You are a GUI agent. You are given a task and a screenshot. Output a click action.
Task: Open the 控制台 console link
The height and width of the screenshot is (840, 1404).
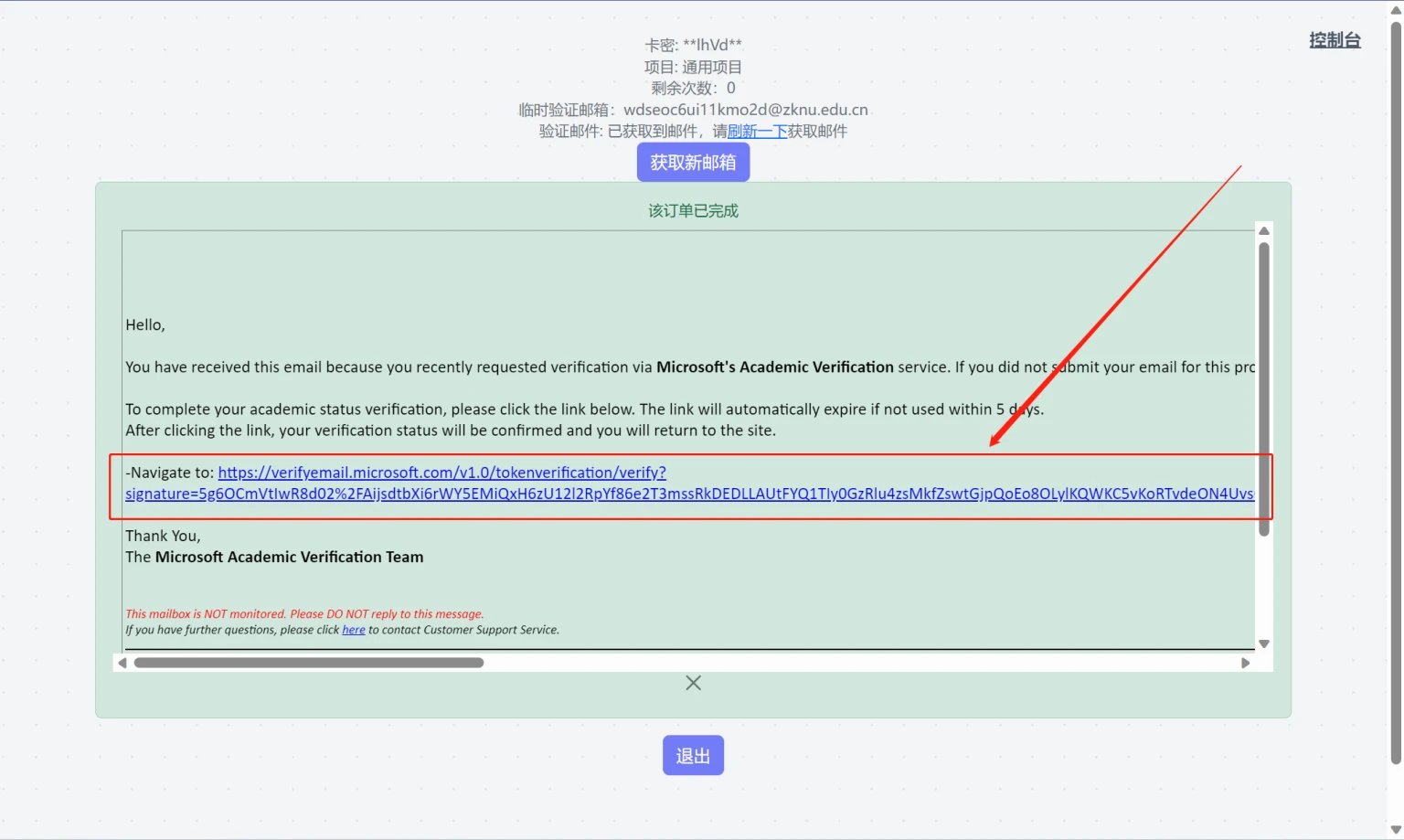1335,40
